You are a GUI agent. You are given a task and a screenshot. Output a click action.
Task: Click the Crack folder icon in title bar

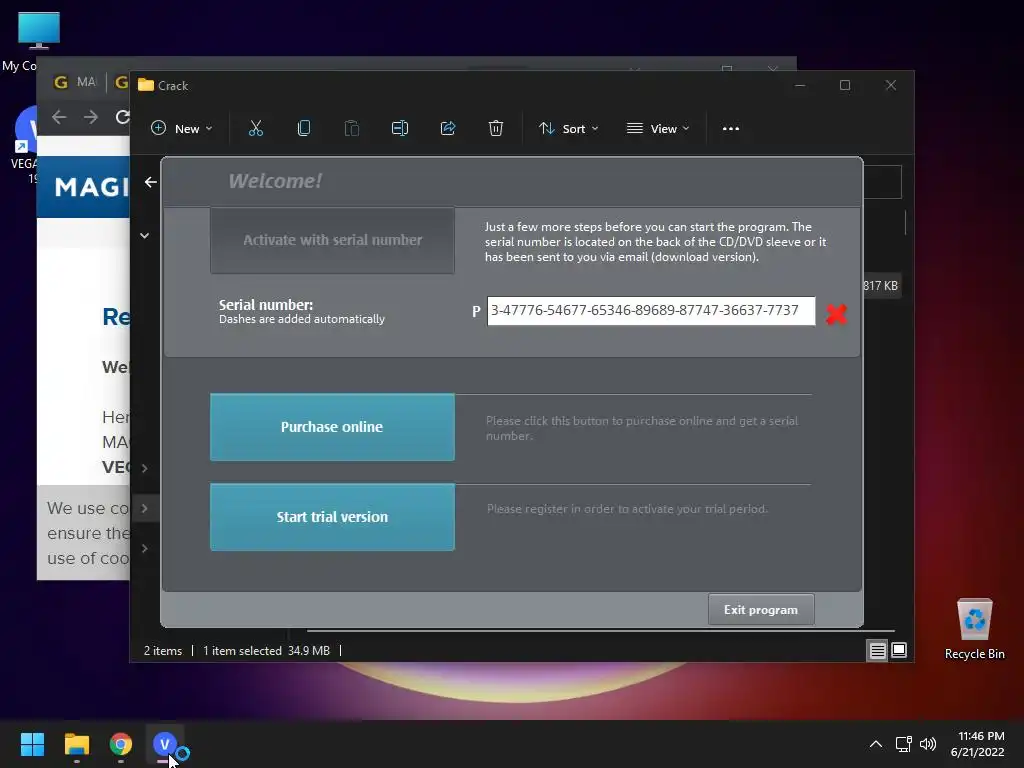[146, 86]
